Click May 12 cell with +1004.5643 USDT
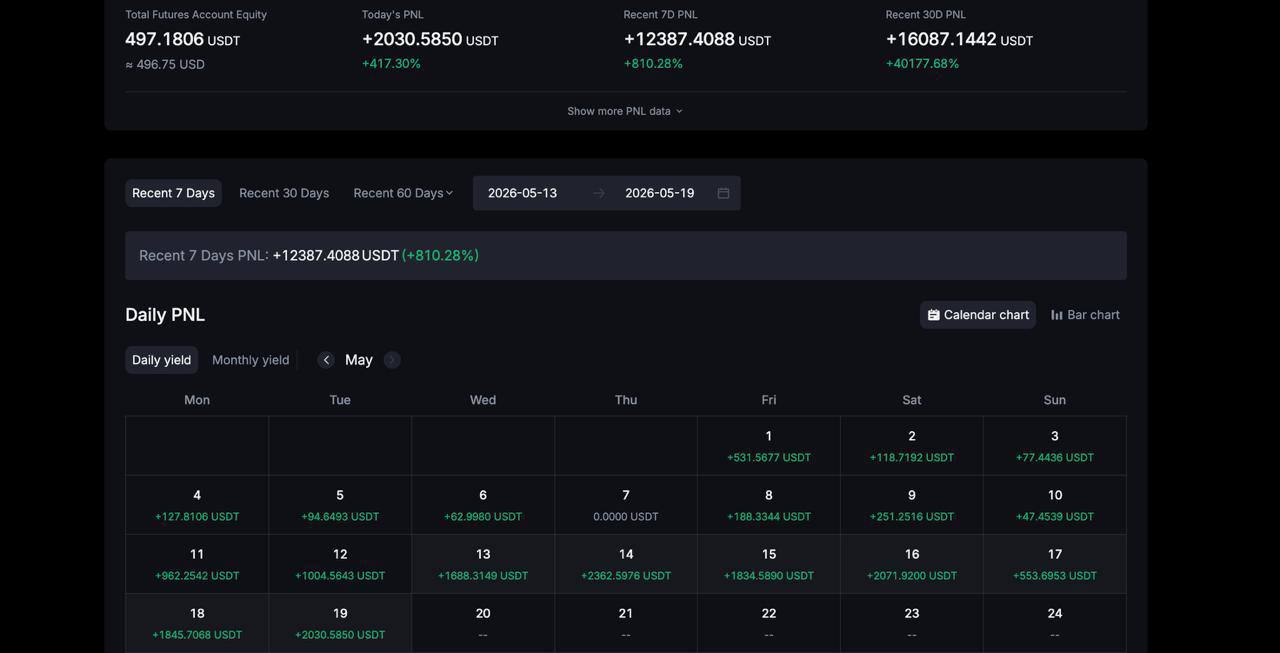This screenshot has height=653, width=1280. click(340, 564)
